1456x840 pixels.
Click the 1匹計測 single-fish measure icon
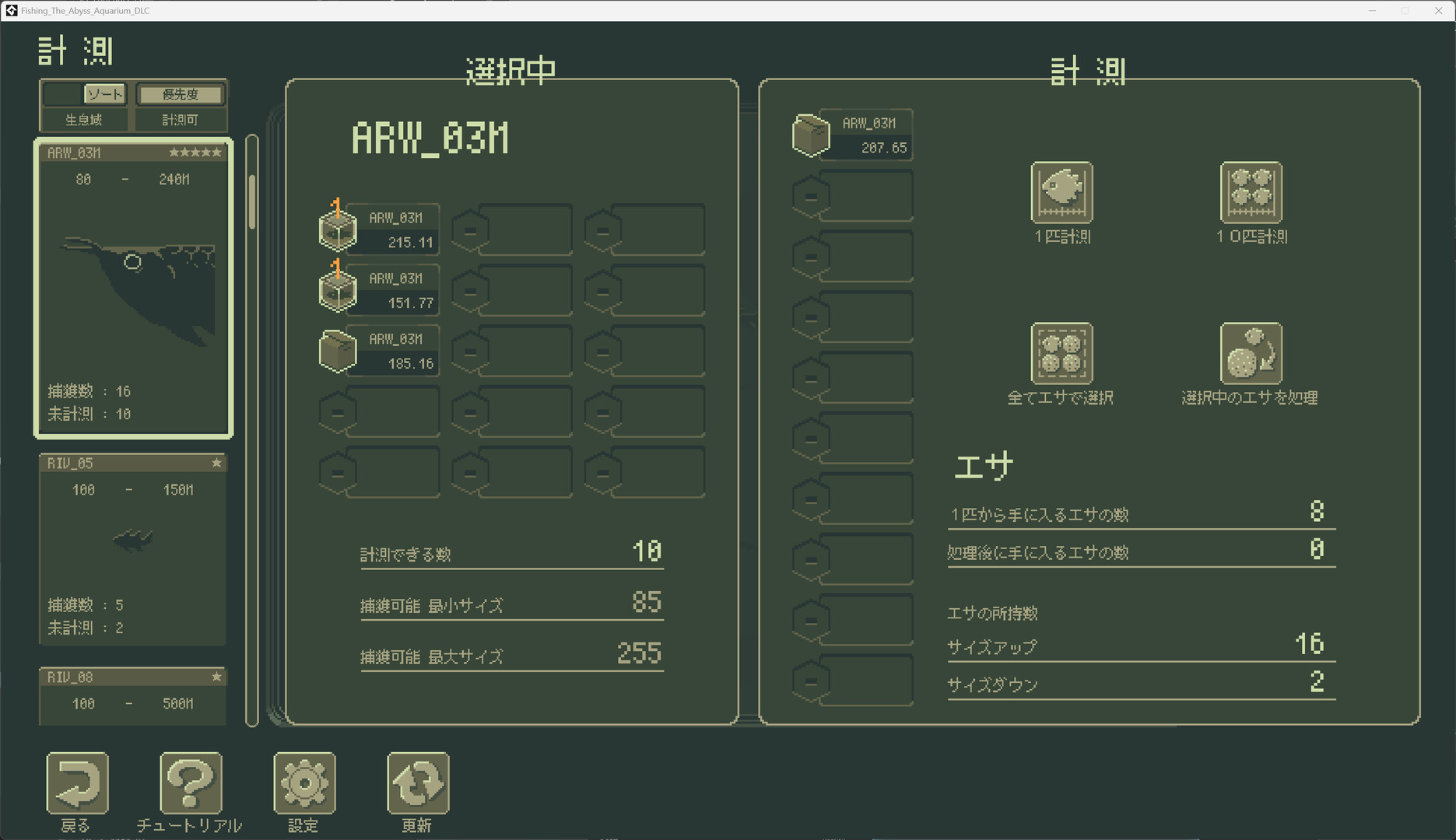(x=1061, y=193)
